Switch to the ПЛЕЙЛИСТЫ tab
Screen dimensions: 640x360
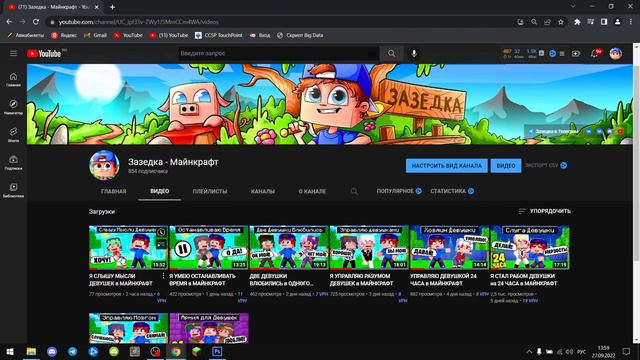(x=210, y=191)
